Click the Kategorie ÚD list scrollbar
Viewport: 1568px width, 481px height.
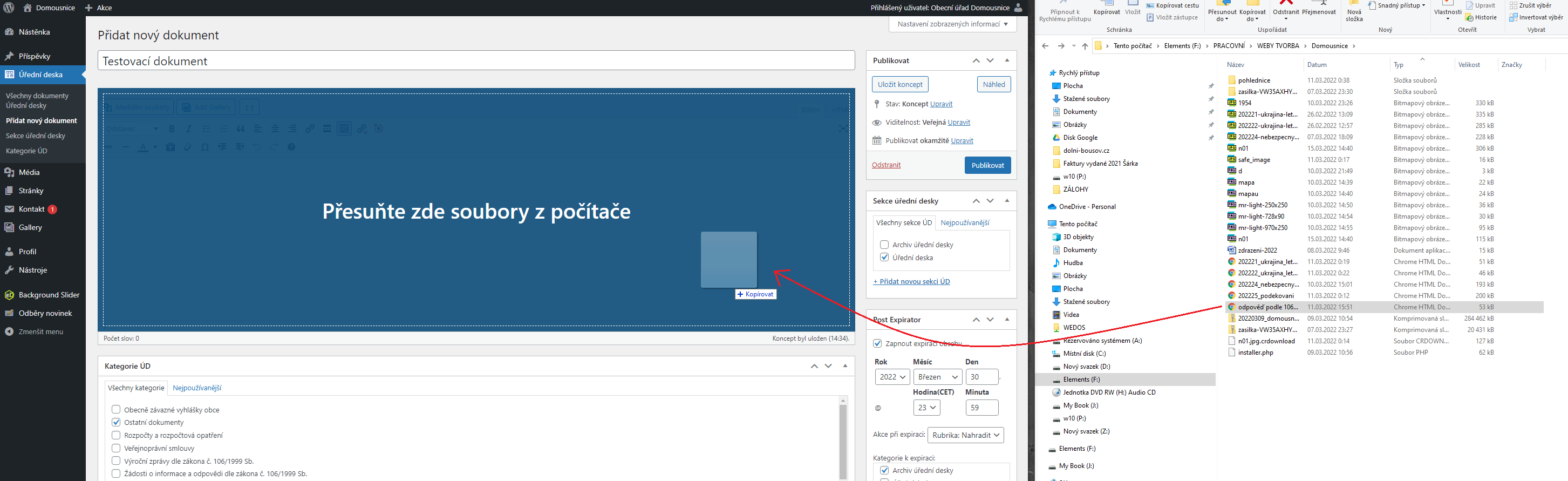843,438
